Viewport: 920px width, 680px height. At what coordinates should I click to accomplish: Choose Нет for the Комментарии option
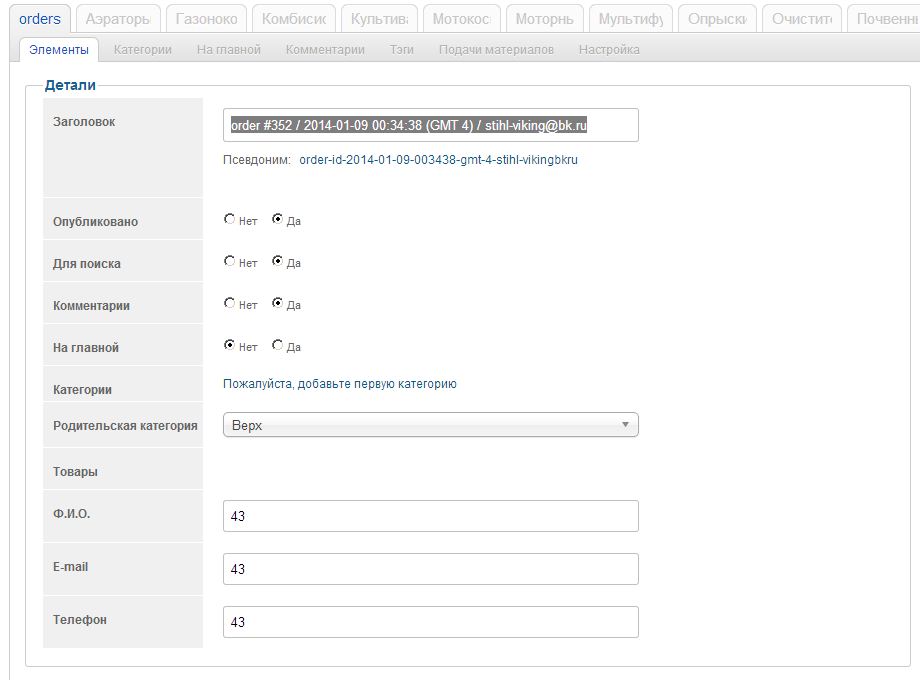[230, 303]
